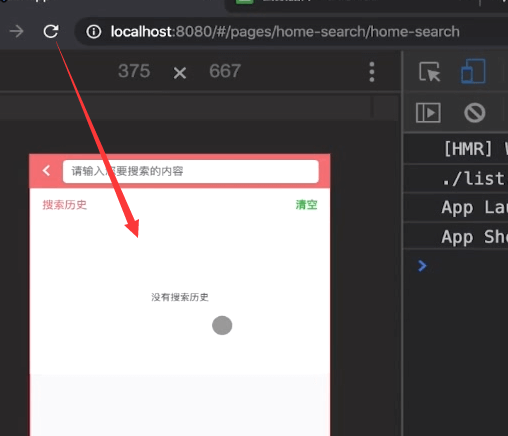
Task: Go forward with the browser arrow
Action: point(16,32)
